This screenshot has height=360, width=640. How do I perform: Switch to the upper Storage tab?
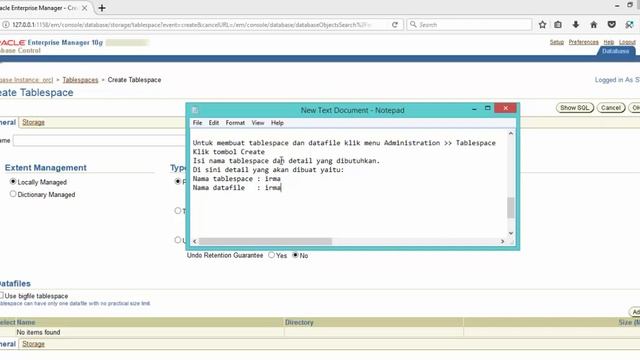(x=33, y=122)
